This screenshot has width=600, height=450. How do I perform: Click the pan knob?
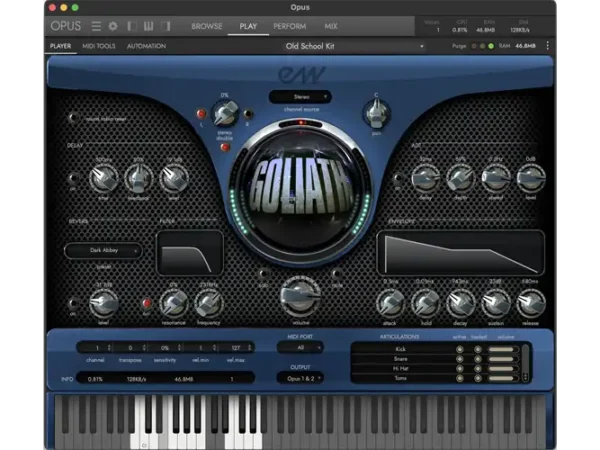[x=376, y=113]
